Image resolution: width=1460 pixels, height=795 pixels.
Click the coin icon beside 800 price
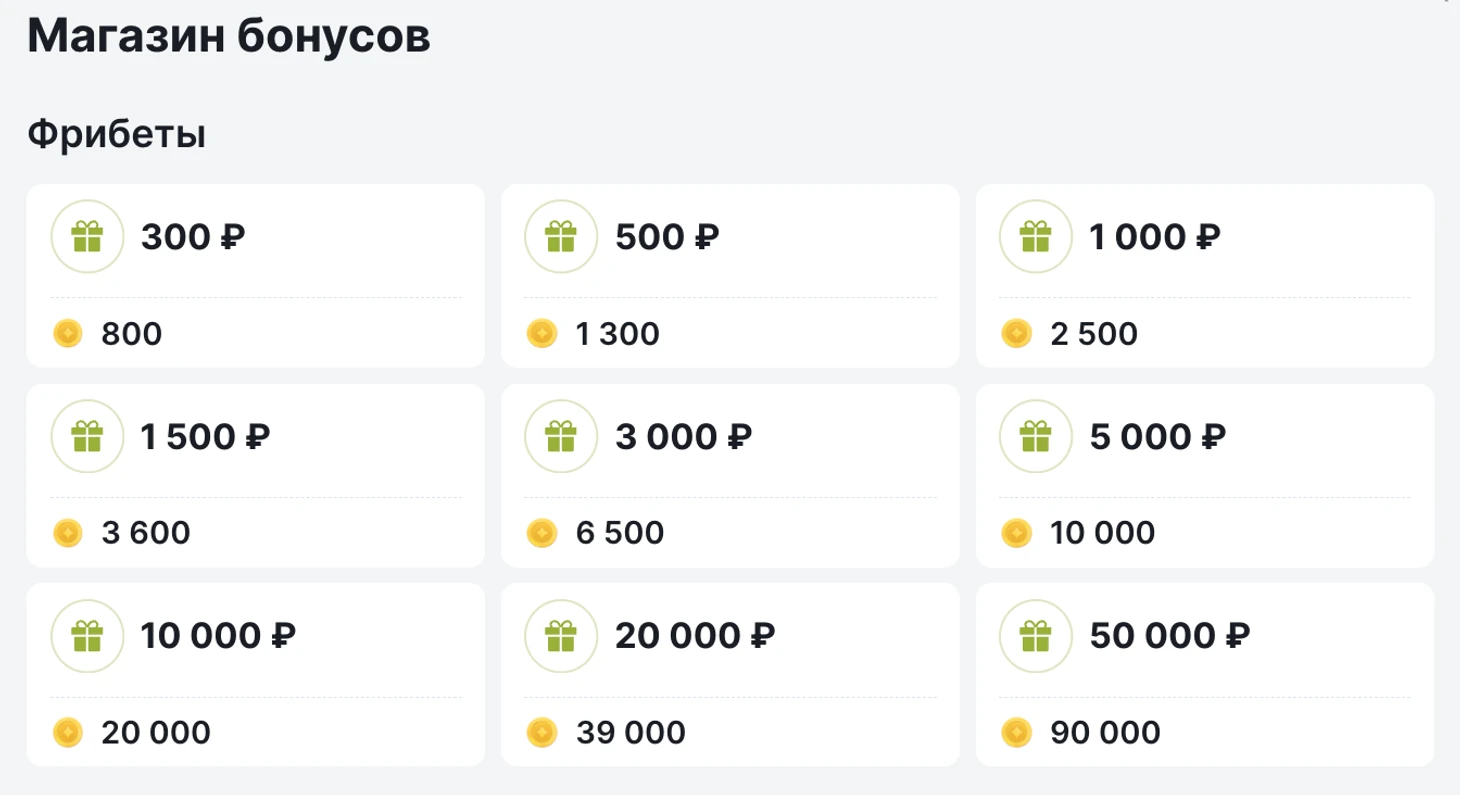coord(67,333)
